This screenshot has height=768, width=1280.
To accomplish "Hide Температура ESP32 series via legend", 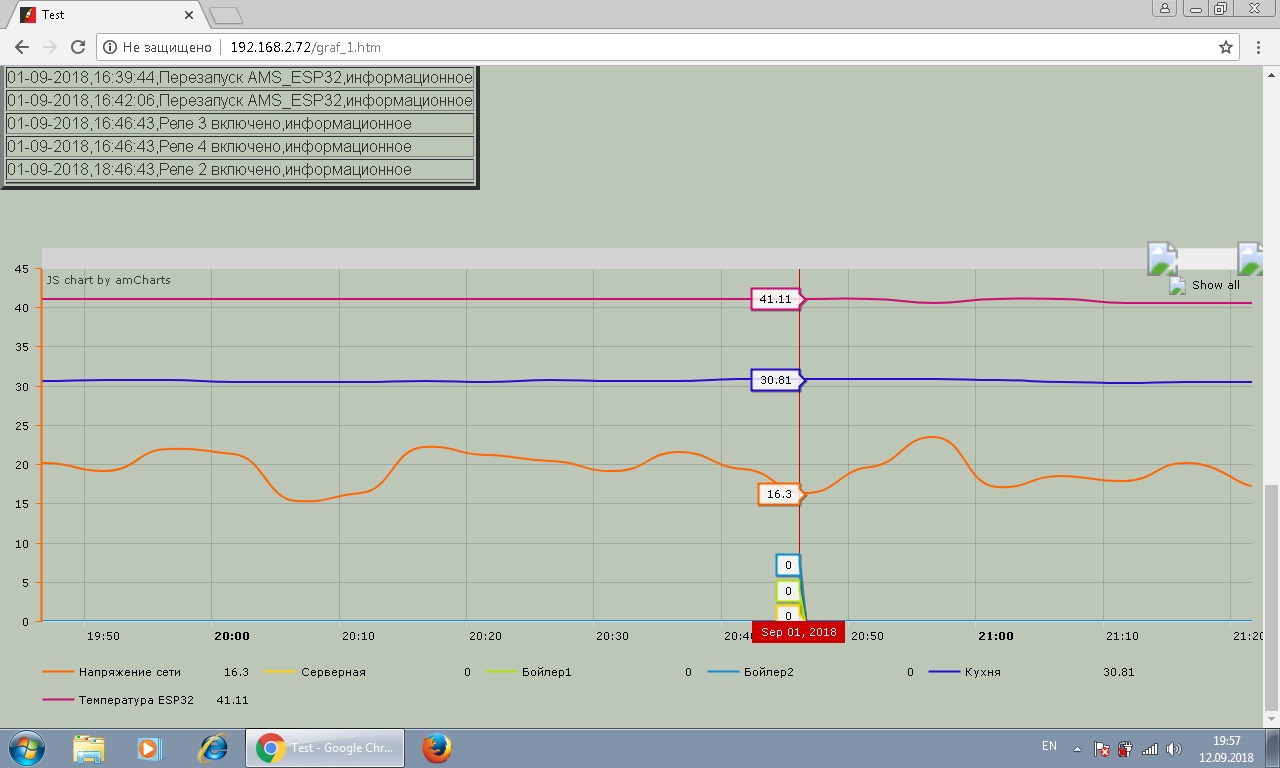I will click(135, 700).
